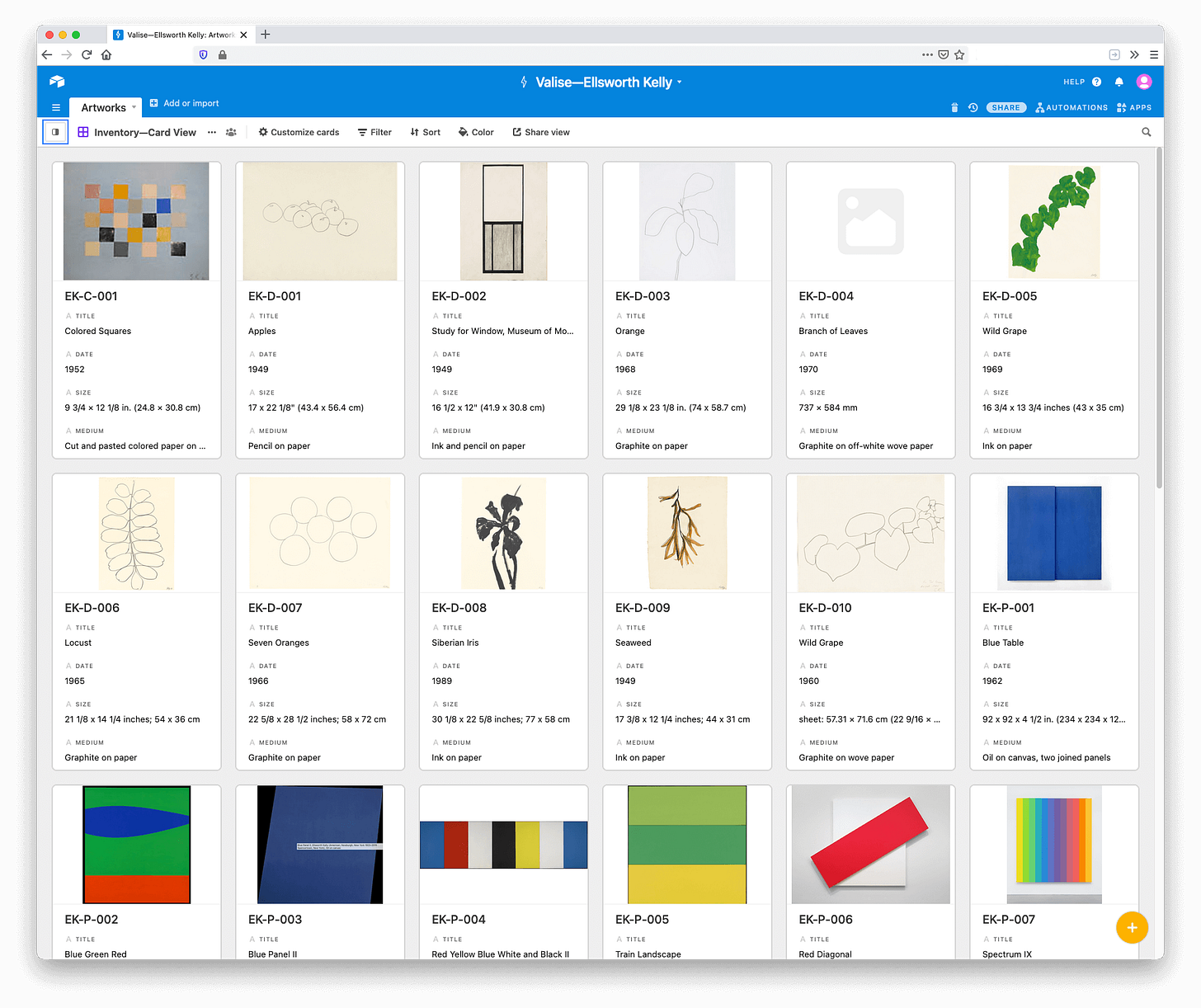Open the Red Diagonal thumbnail

pos(871,845)
